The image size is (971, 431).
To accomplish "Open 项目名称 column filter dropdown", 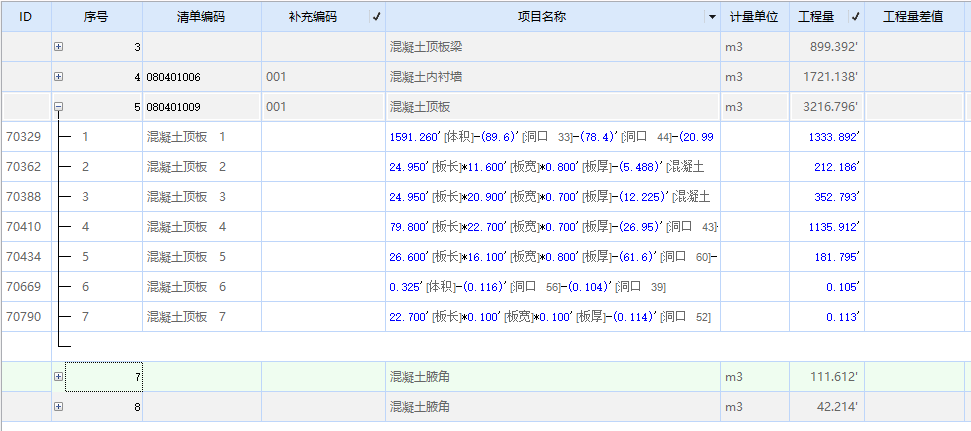I will tap(711, 16).
